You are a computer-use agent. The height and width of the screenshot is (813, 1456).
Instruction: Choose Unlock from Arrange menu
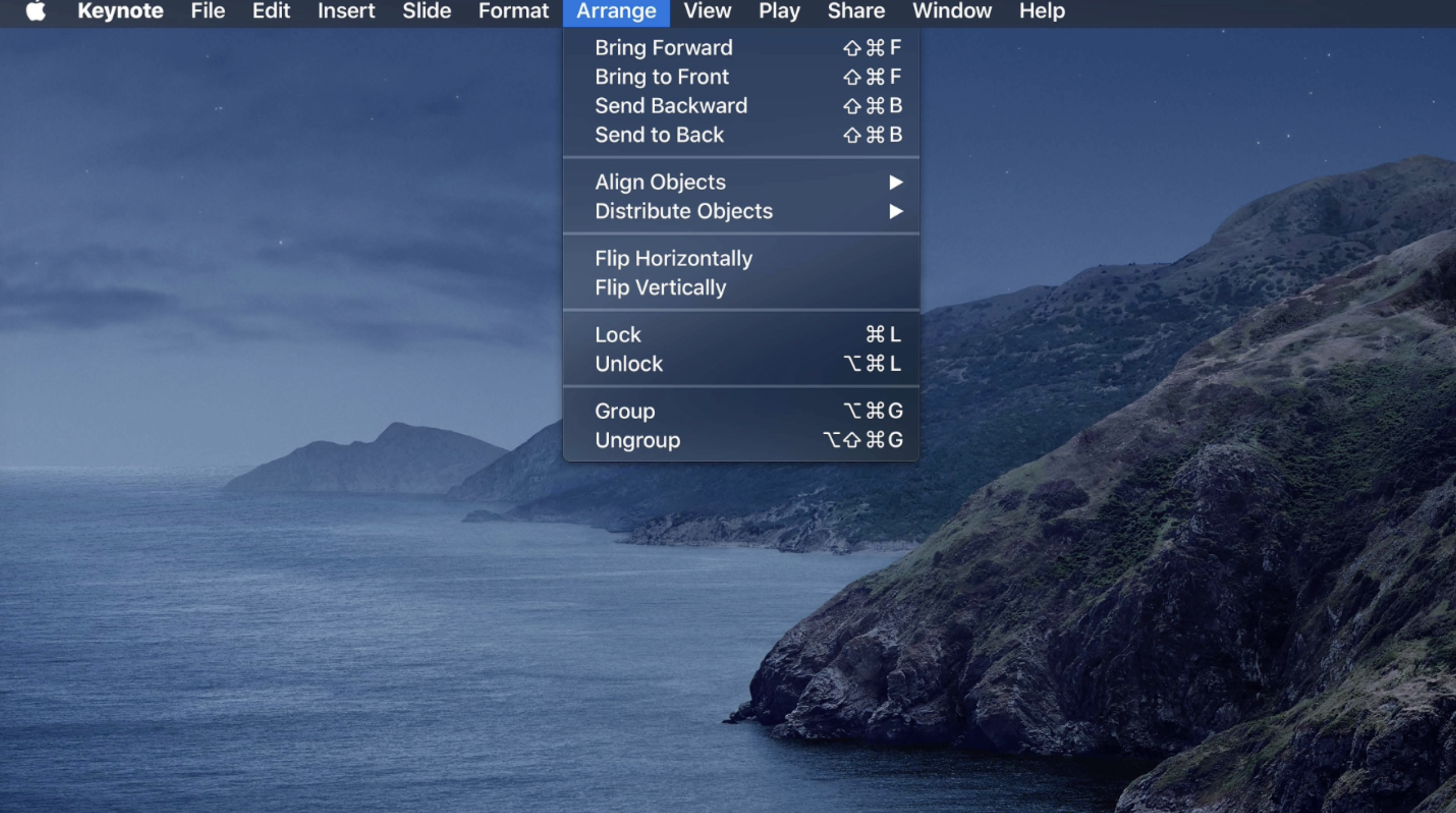tap(628, 364)
